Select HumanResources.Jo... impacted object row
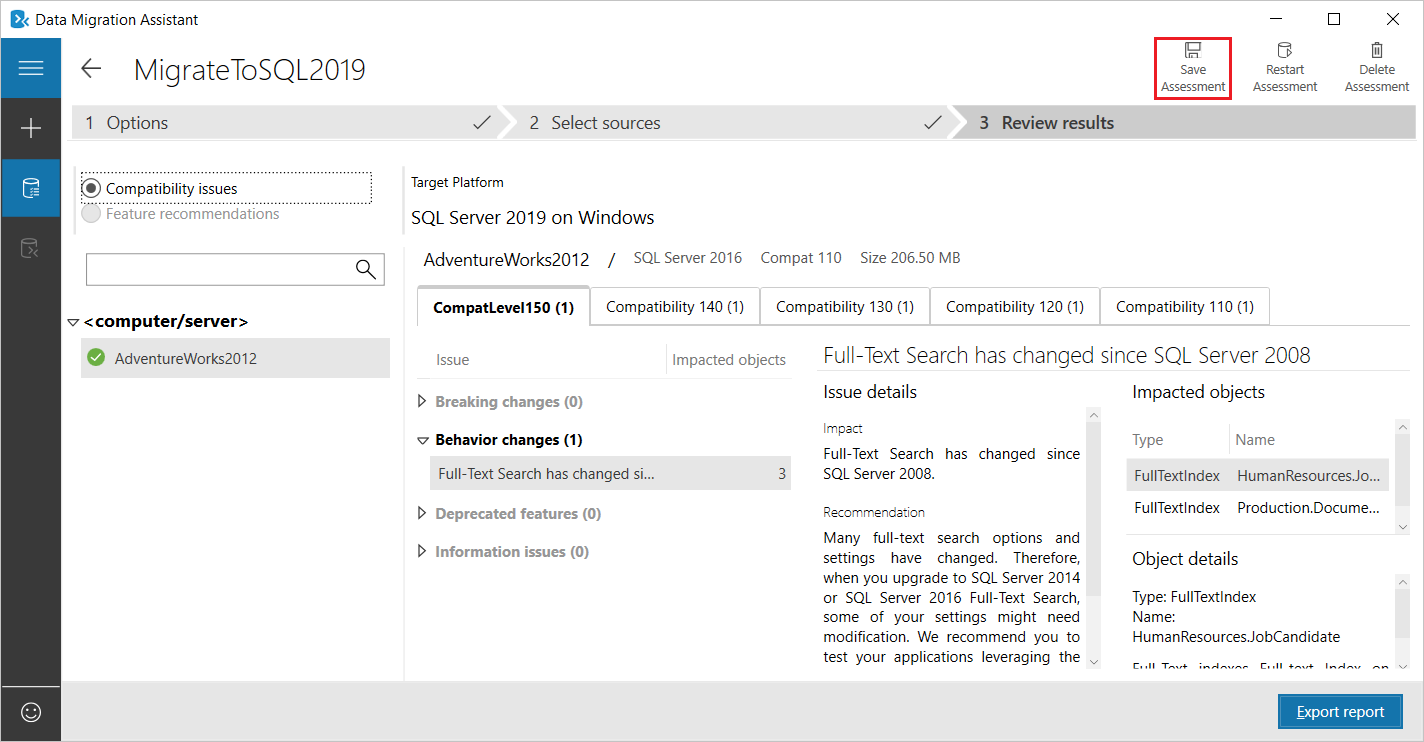 [x=1257, y=475]
